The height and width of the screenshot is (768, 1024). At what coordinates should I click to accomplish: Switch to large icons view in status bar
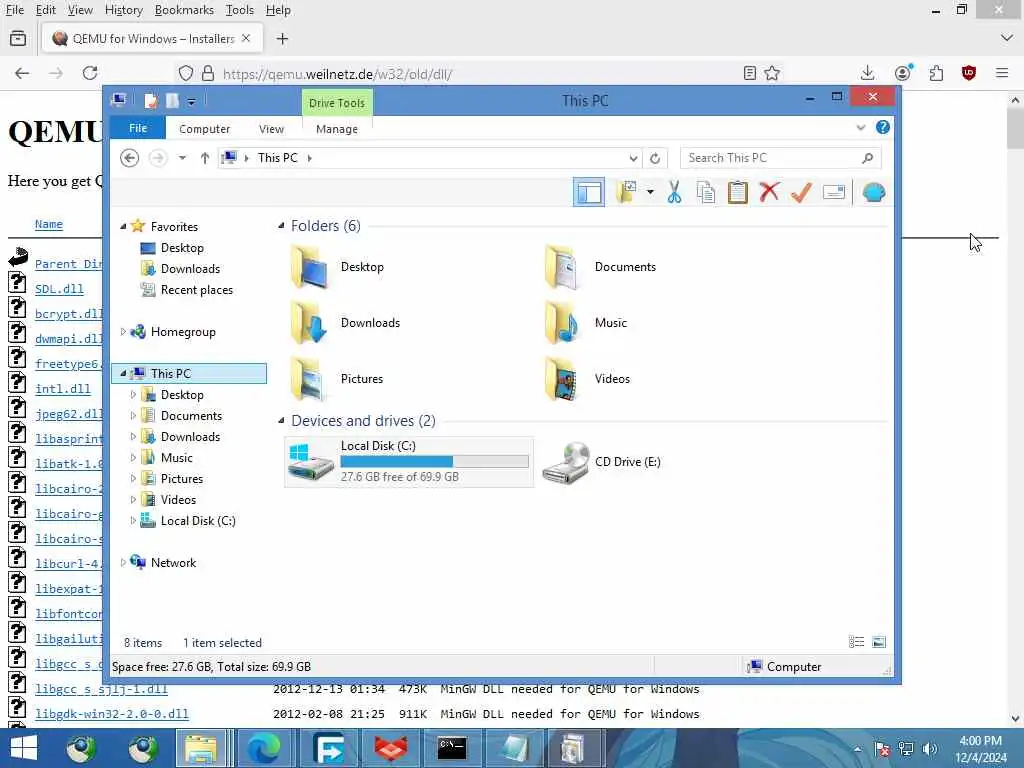point(879,642)
